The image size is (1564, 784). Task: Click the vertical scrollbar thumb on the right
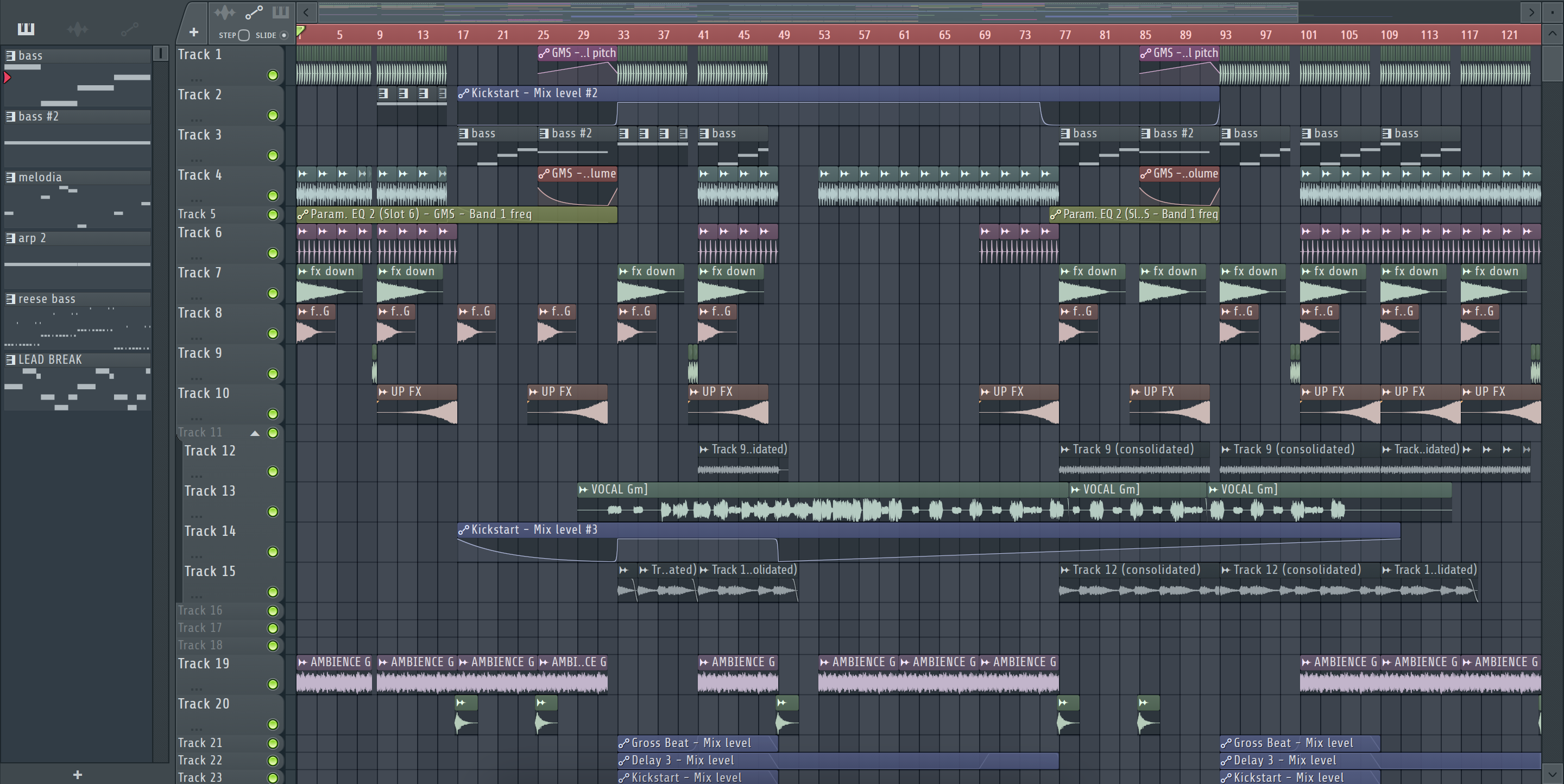(x=1553, y=63)
